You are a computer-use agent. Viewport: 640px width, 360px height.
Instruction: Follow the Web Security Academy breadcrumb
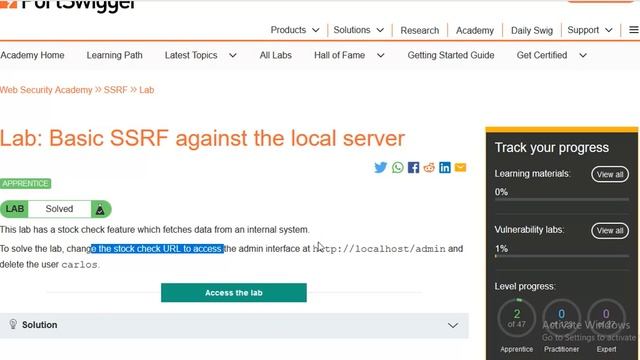pyautogui.click(x=46, y=90)
